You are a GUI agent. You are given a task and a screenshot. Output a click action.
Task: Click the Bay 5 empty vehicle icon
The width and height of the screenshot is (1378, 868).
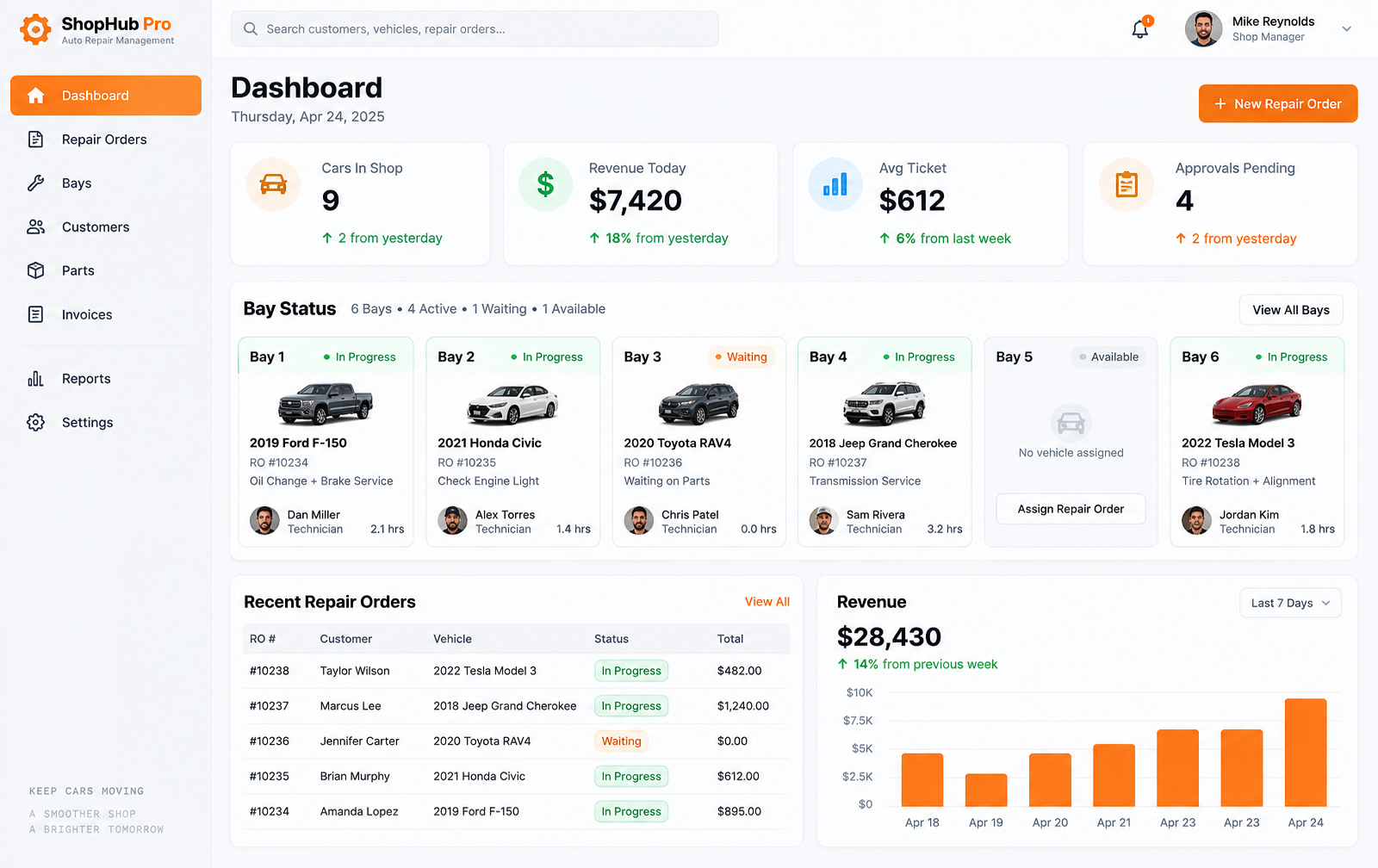[x=1071, y=423]
